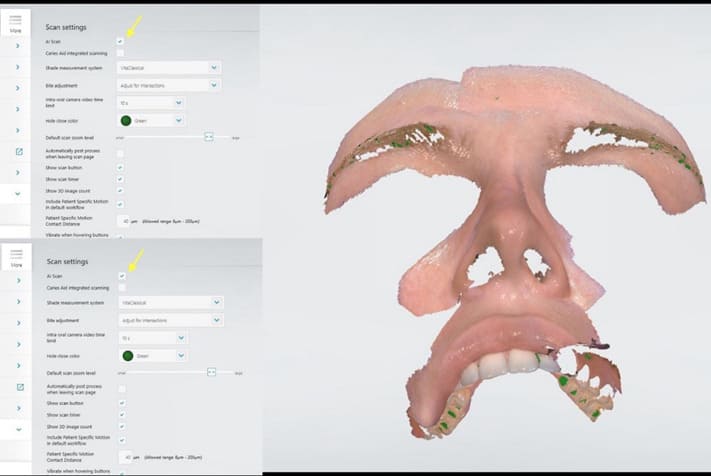This screenshot has height=476, width=711.
Task: Click the down chevron in the top sidebar
Action: [x=19, y=193]
